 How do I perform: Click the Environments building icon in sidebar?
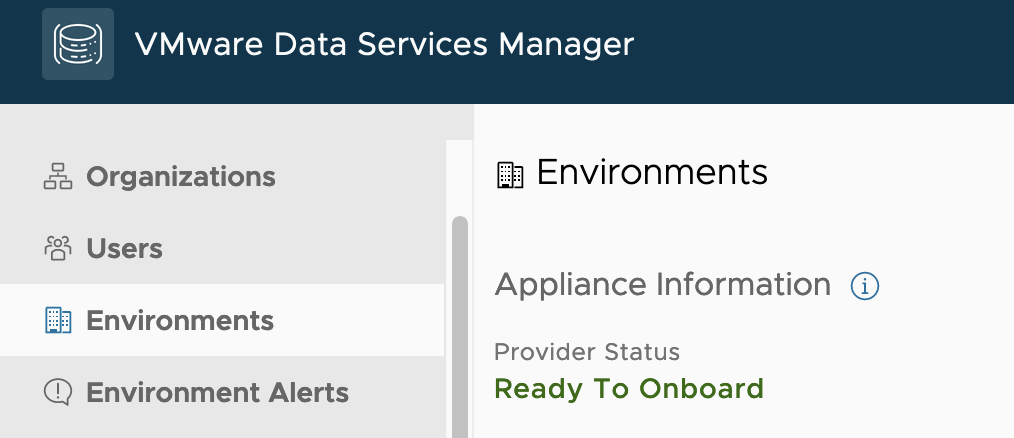point(58,321)
